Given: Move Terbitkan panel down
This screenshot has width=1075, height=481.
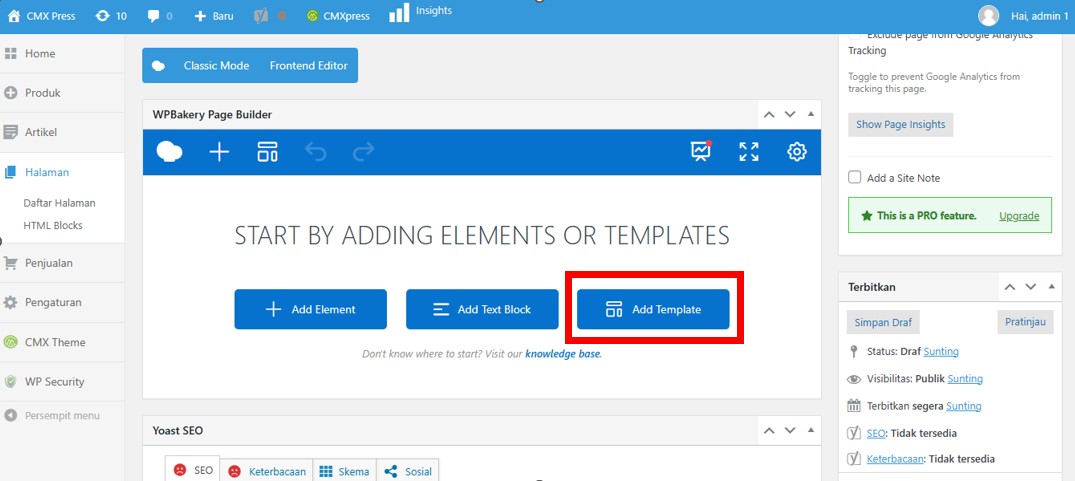Looking at the screenshot, I should pos(1030,287).
